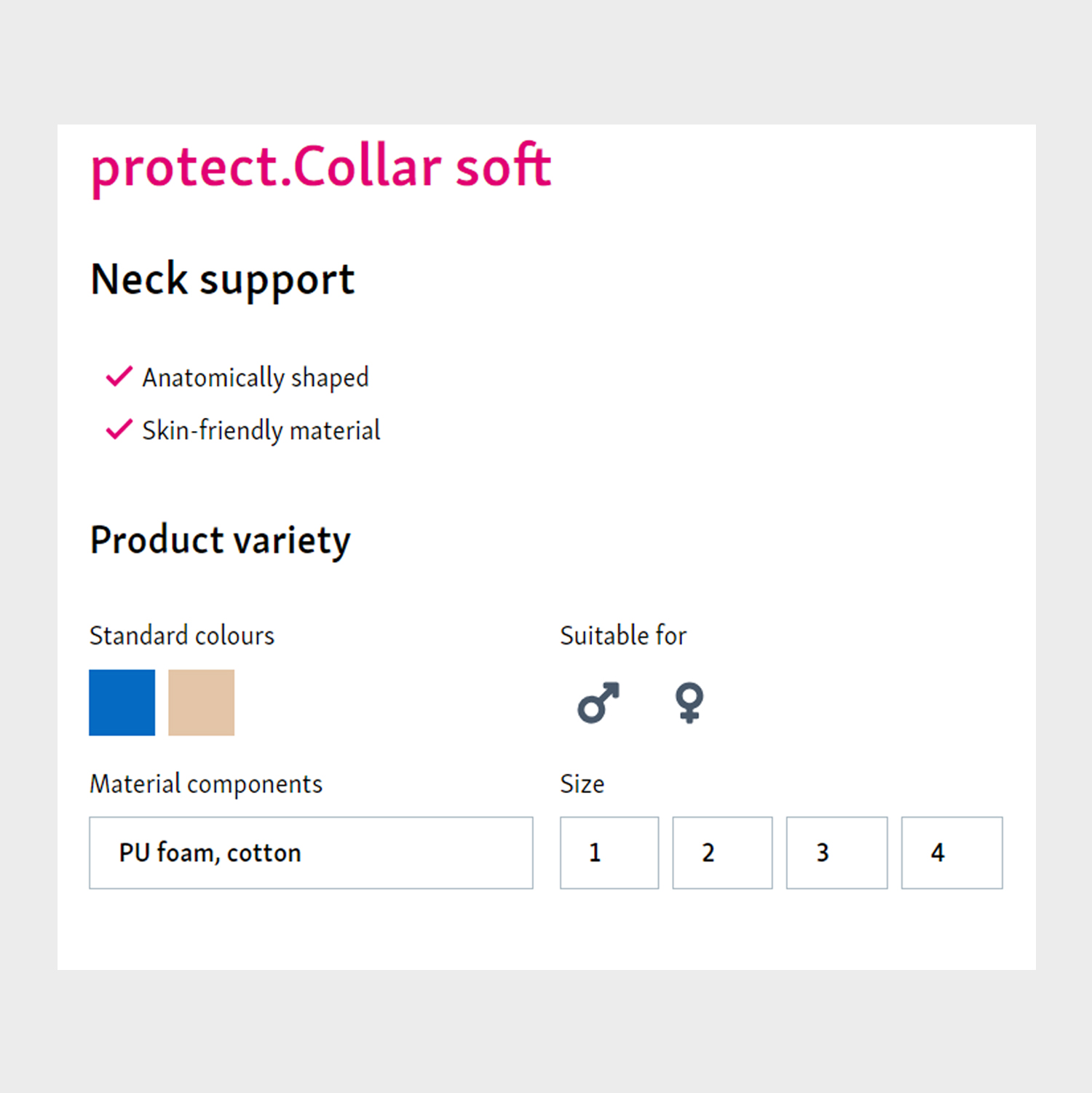Click the female gender symbol icon
Viewport: 1092px width, 1093px height.
(689, 703)
